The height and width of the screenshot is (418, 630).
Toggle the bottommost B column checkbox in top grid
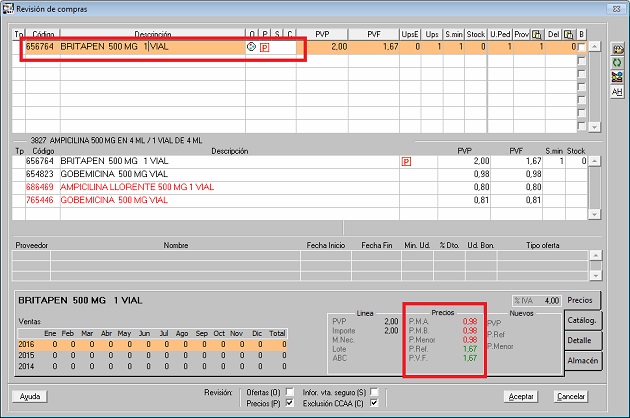pyautogui.click(x=581, y=126)
